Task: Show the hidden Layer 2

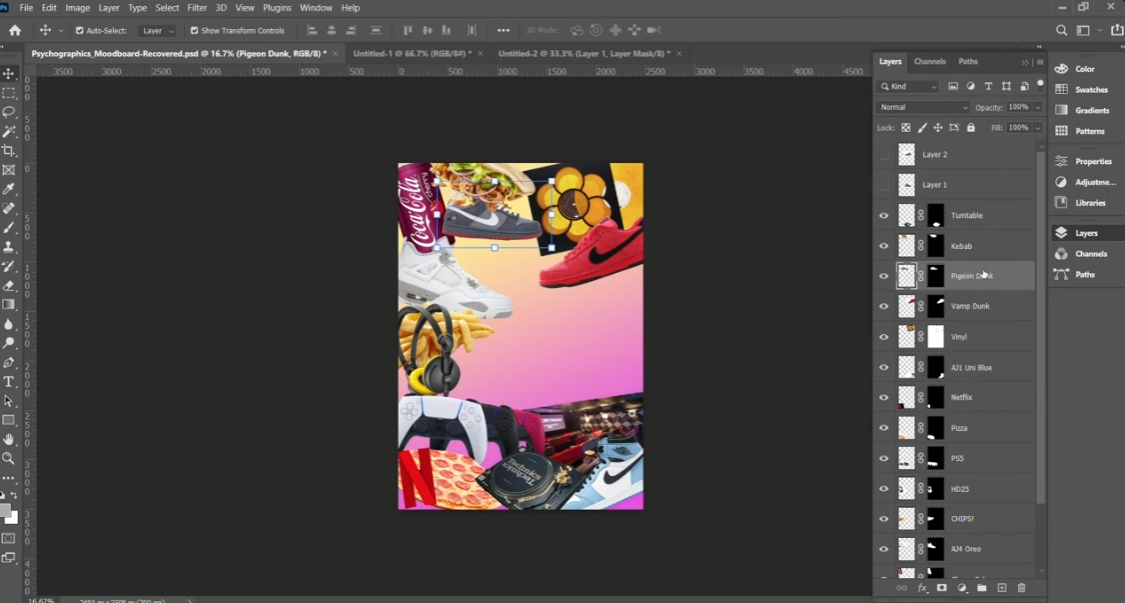Action: pos(884,154)
